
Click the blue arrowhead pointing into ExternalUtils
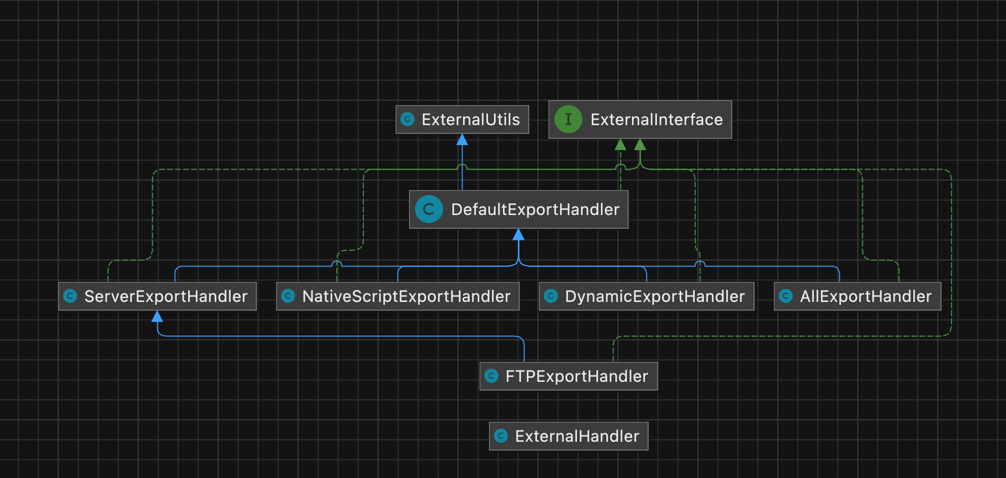tap(462, 141)
